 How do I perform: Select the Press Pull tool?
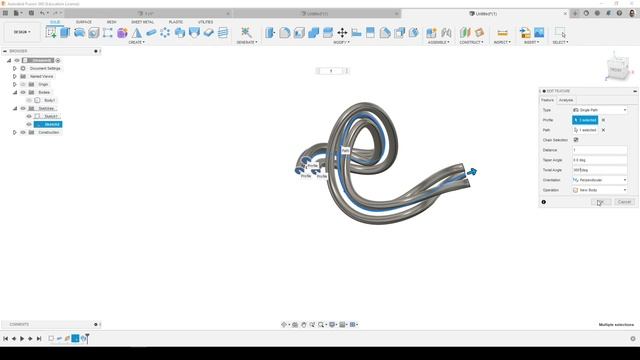[x=270, y=33]
